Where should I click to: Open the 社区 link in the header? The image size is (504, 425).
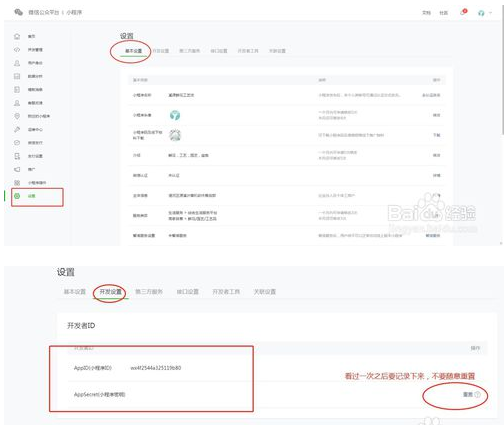click(x=444, y=13)
